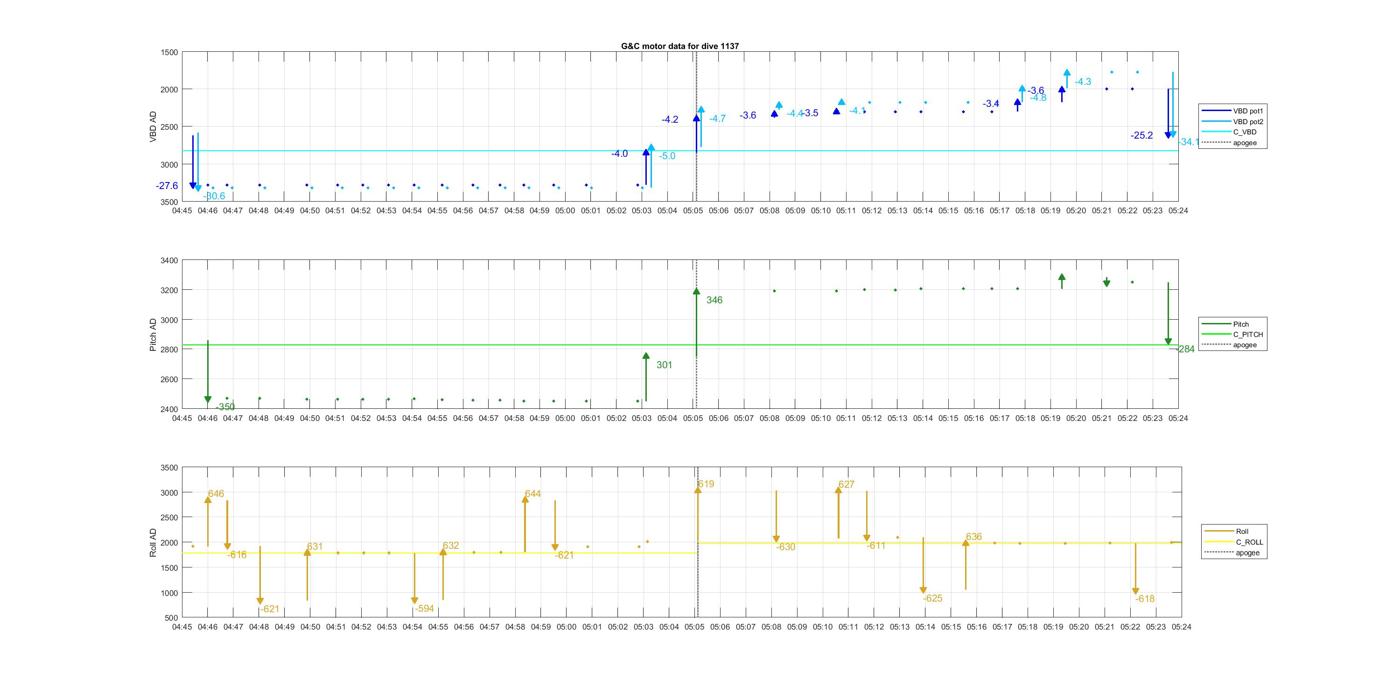The image size is (1400, 693).
Task: Click the "500" tick on the Roll axis
Action: pos(173,618)
